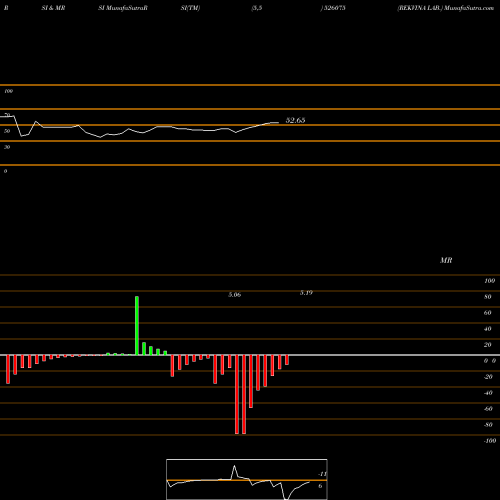This screenshot has height=500, width=500.
Task: Click the -100 label on the MR axis
Action: point(490,441)
